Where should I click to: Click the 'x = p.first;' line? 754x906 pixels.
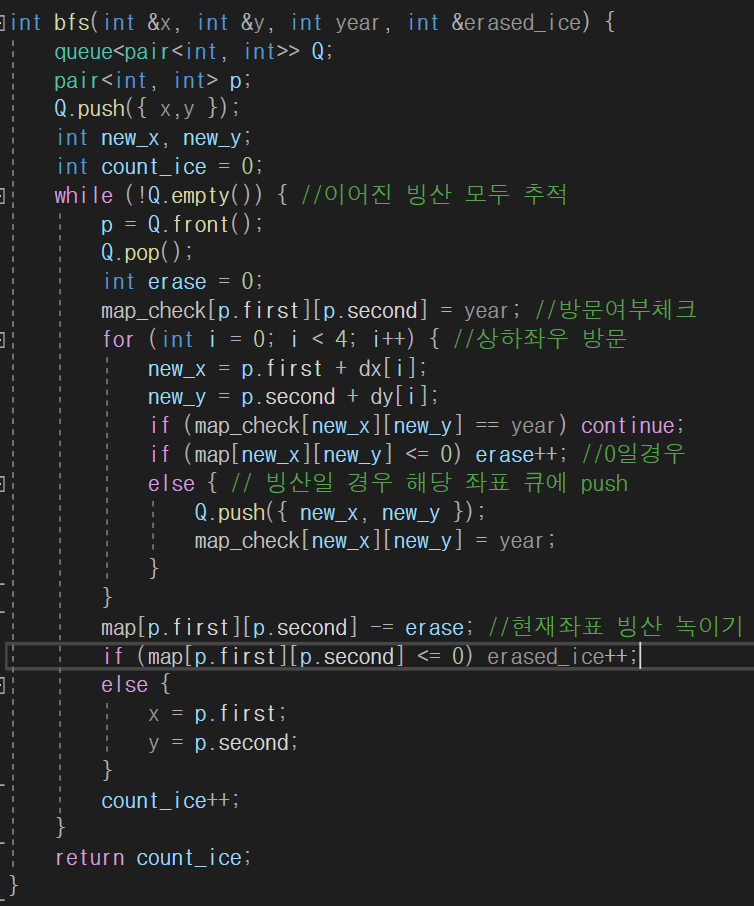217,714
